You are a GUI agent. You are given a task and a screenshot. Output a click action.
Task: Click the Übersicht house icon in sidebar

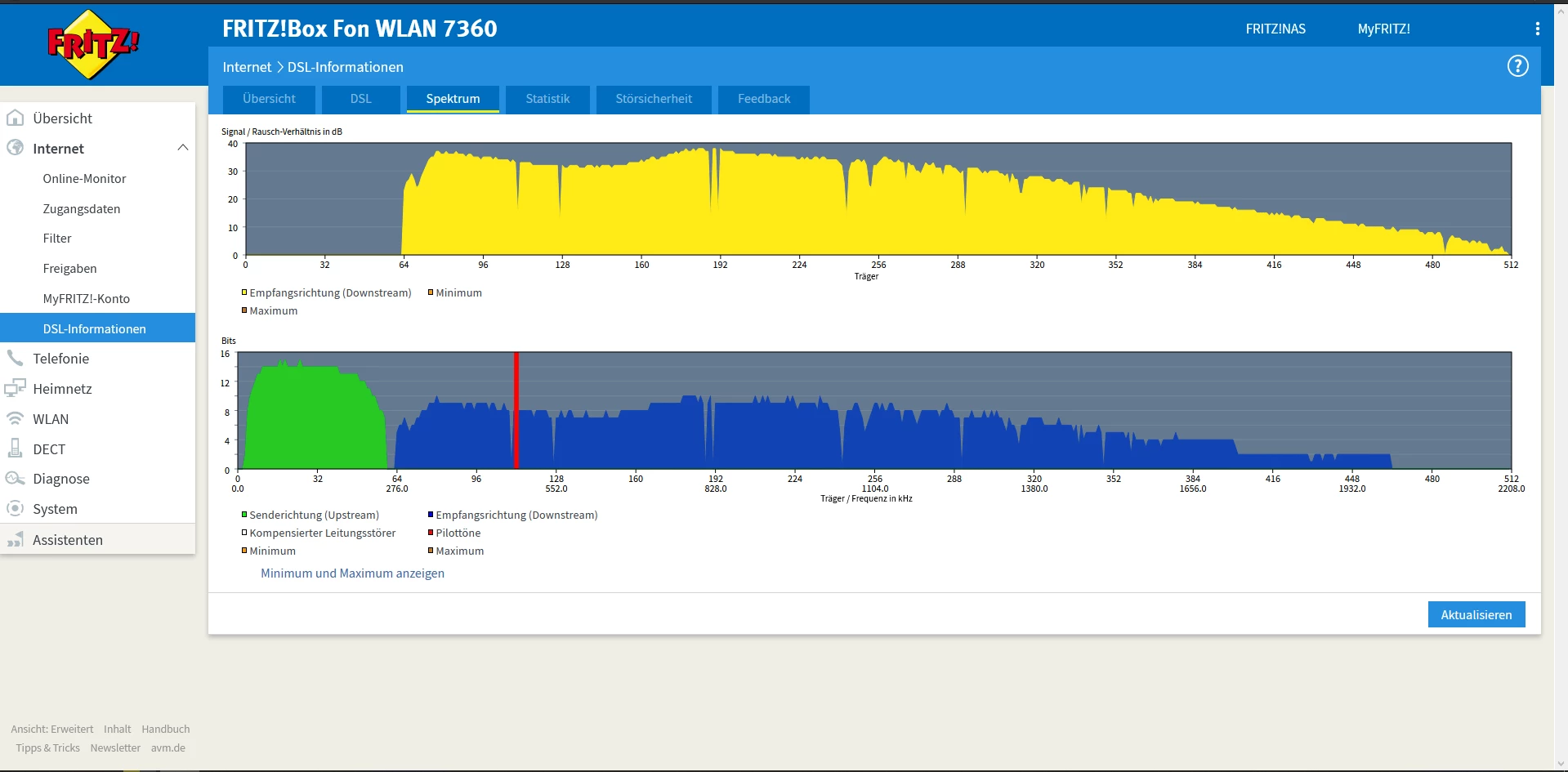coord(15,118)
